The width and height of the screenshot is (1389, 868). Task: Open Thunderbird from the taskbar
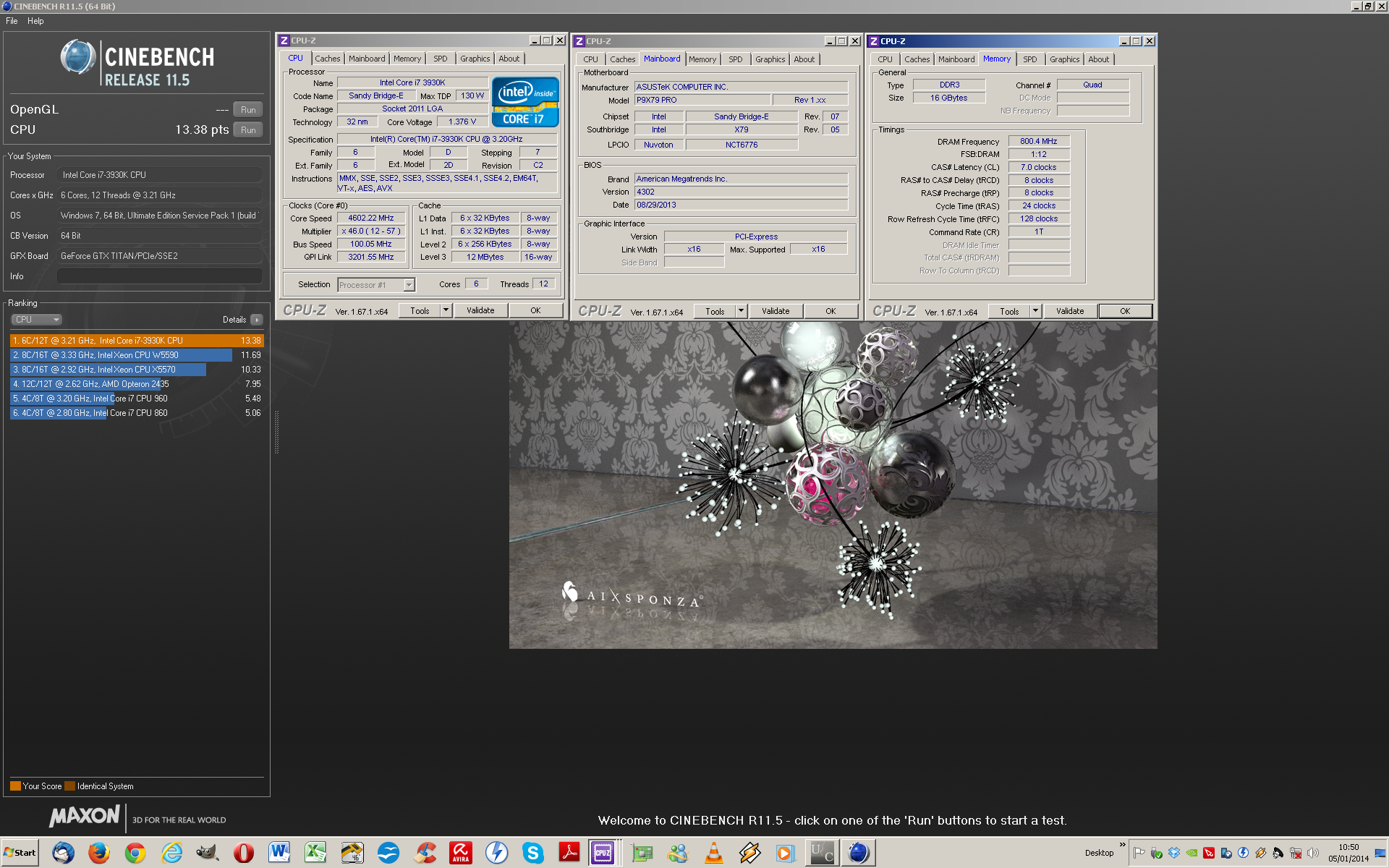[x=63, y=853]
